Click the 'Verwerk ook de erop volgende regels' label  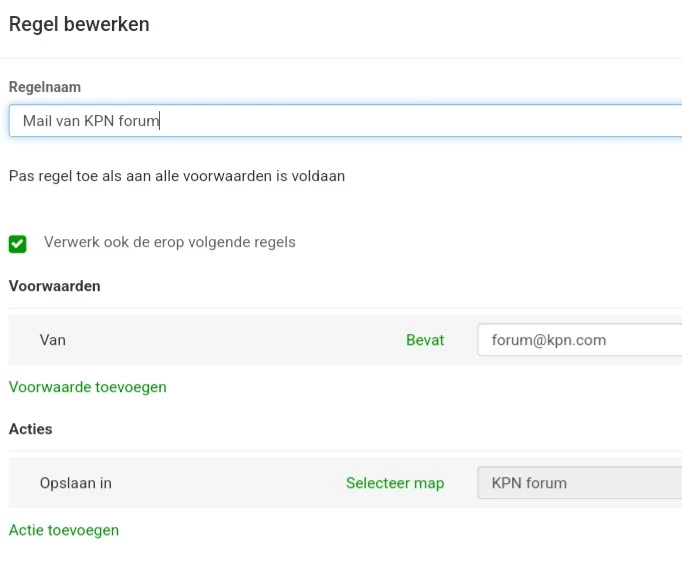(x=170, y=242)
